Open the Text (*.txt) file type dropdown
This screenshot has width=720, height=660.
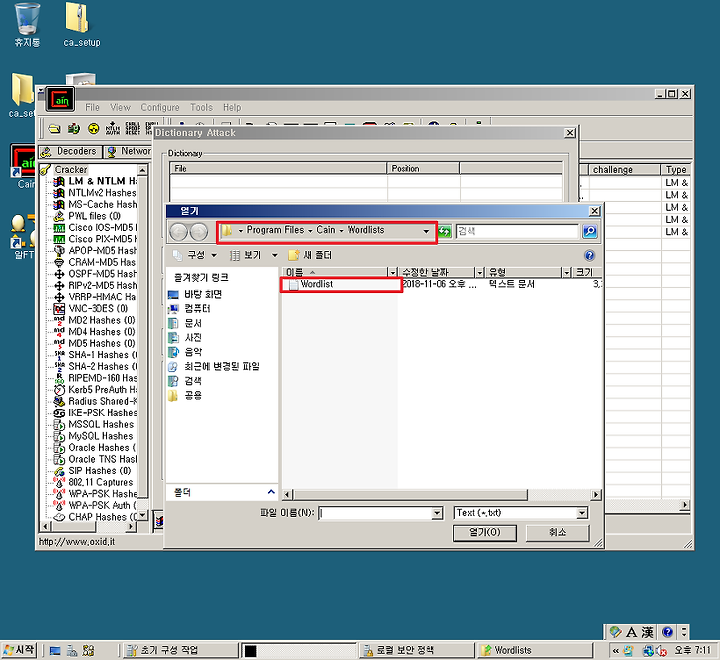tap(582, 513)
